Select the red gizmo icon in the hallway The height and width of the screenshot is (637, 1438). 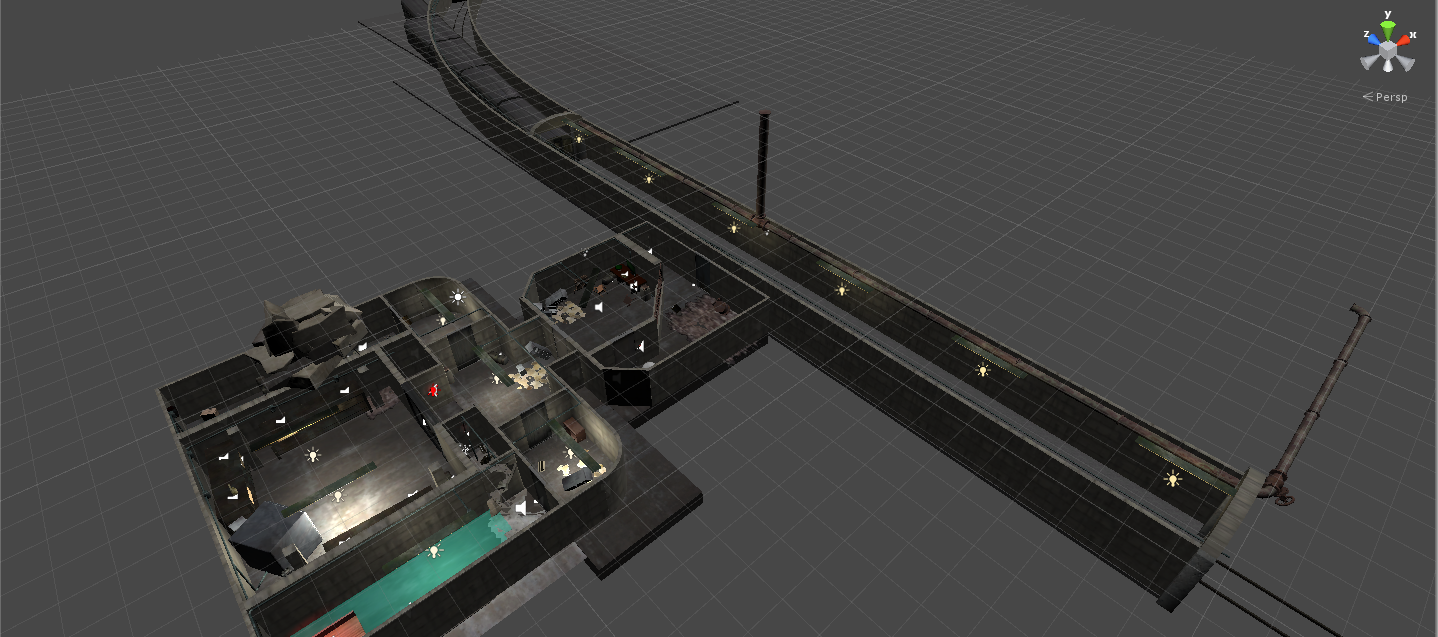click(433, 390)
